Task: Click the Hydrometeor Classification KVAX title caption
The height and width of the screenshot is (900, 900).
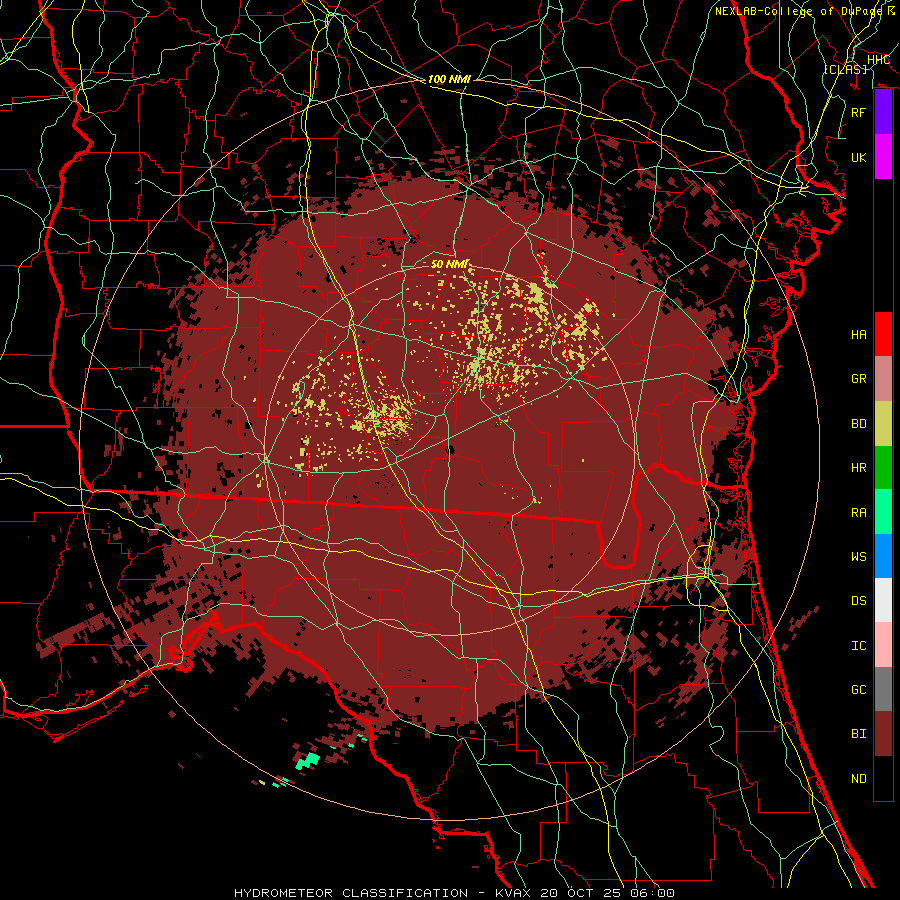Action: pyautogui.click(x=453, y=893)
